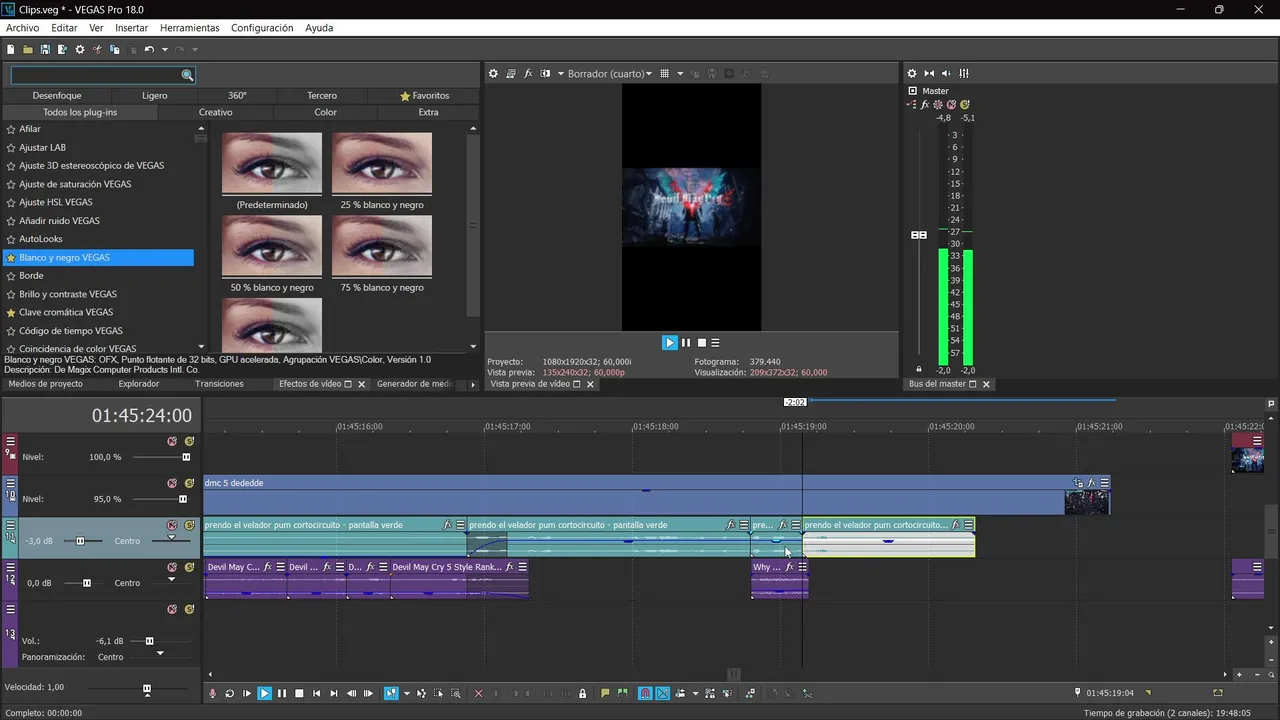Filter plug-ins by Favoritos
This screenshot has height=720, width=1280.
(425, 96)
